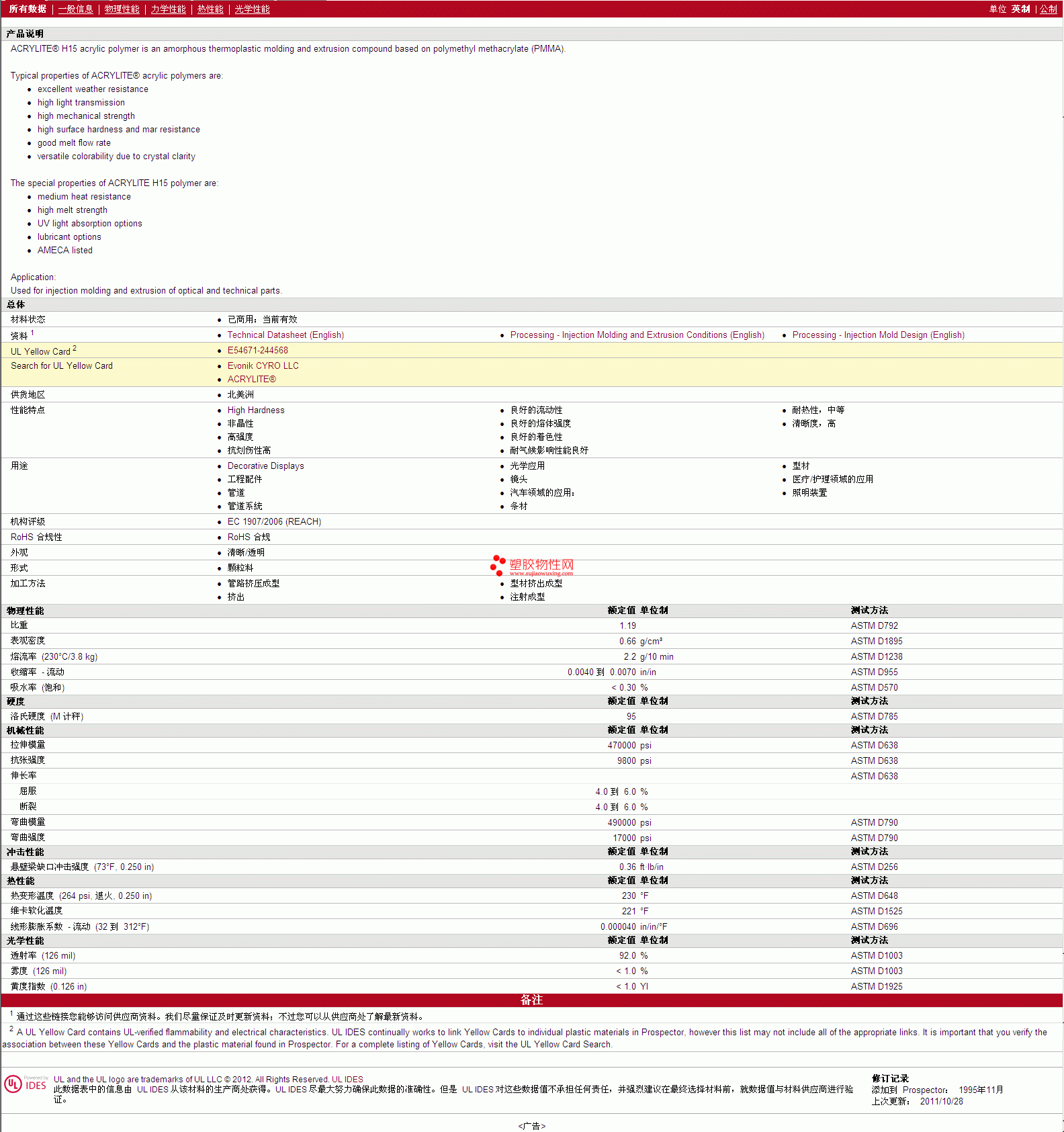Click the ASTM D1525 test method
The height and width of the screenshot is (1132, 1064).
click(x=877, y=911)
